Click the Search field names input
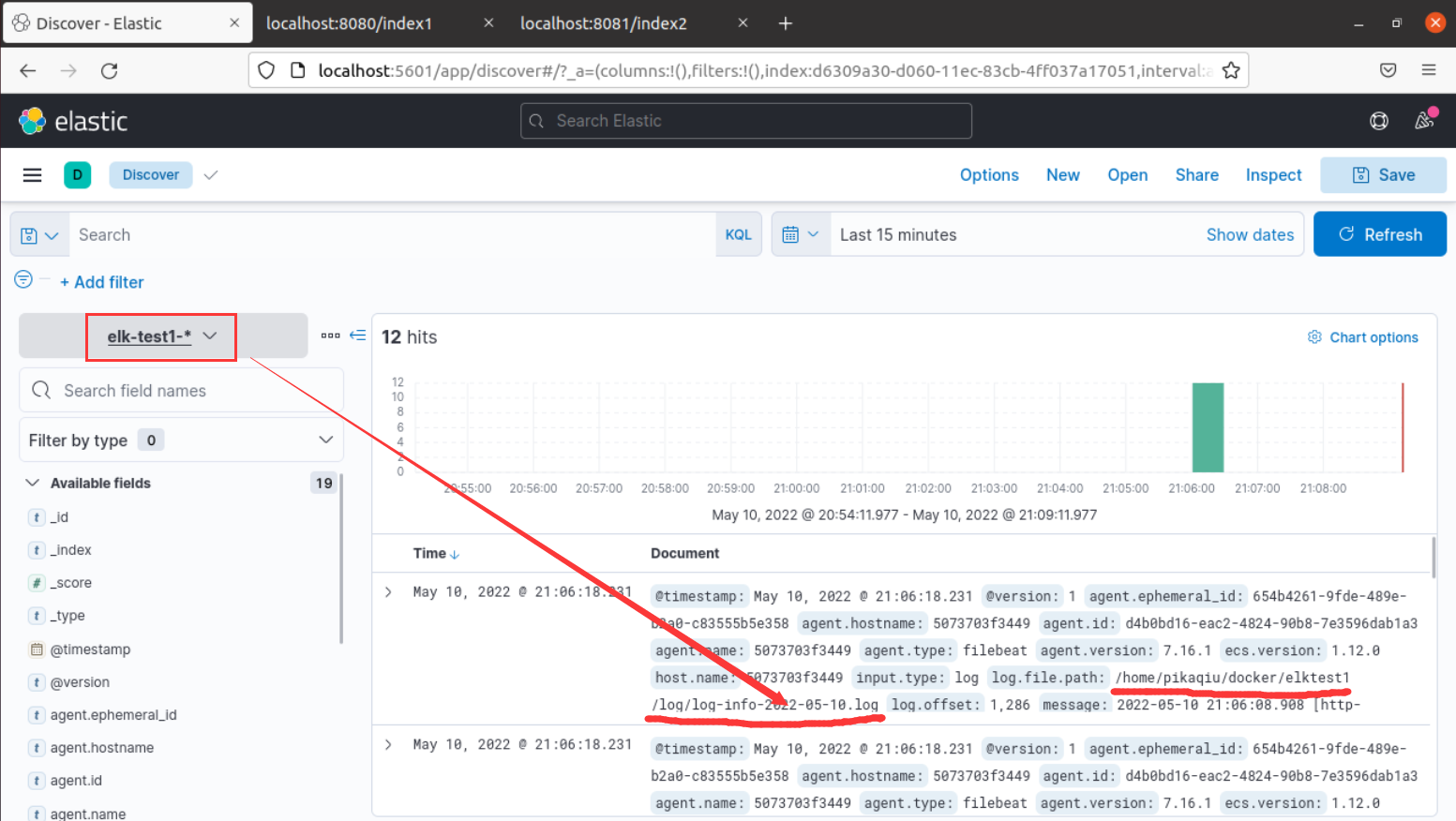1456x821 pixels. [181, 391]
